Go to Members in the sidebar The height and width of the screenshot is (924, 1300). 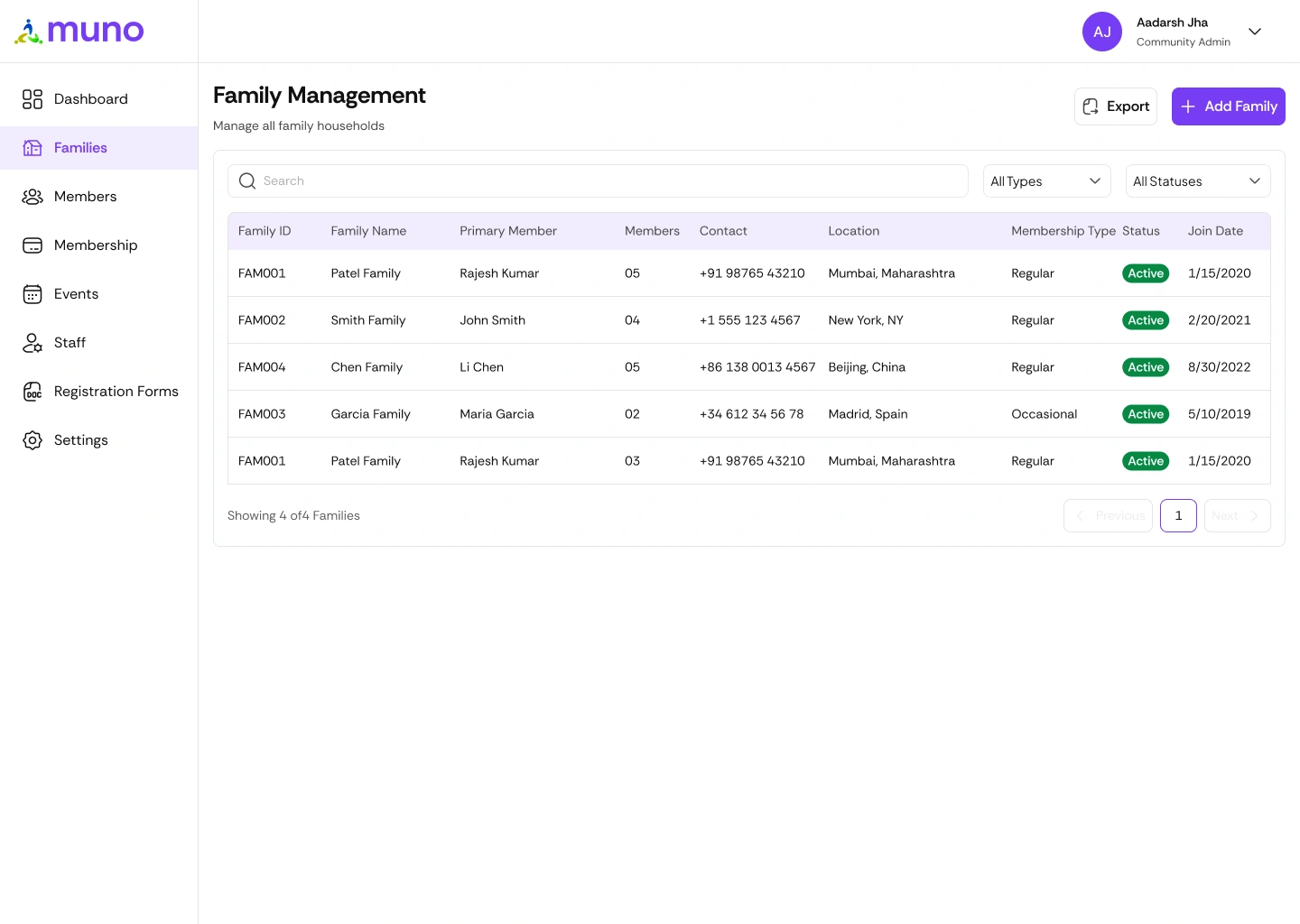point(99,197)
